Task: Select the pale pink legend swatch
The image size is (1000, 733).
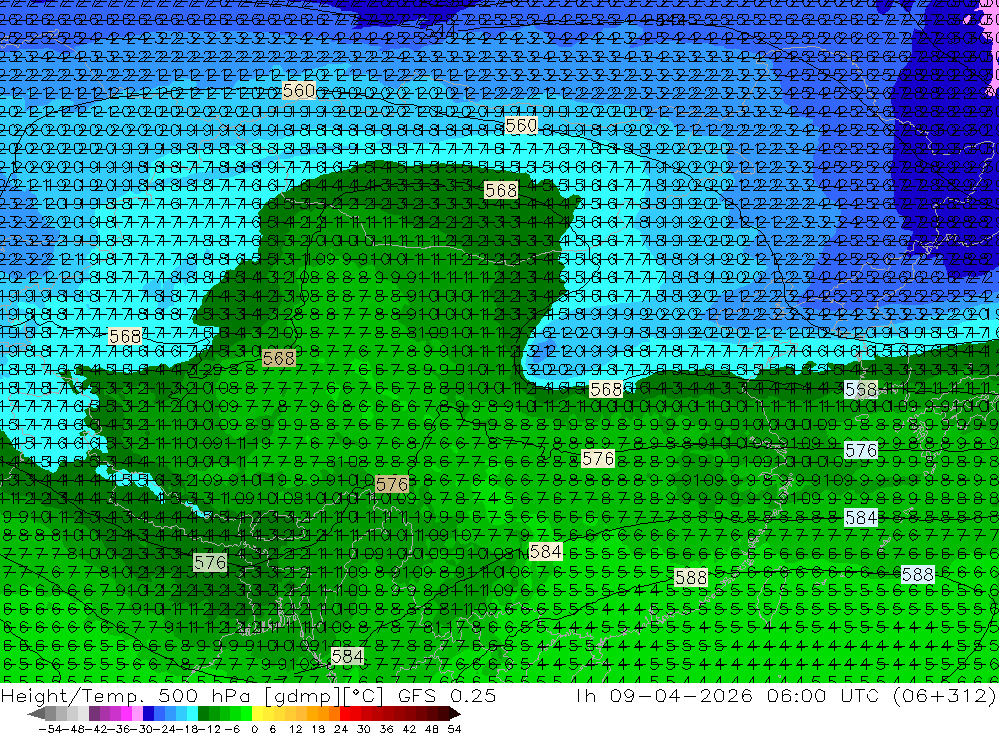Action: pyautogui.click(x=138, y=714)
